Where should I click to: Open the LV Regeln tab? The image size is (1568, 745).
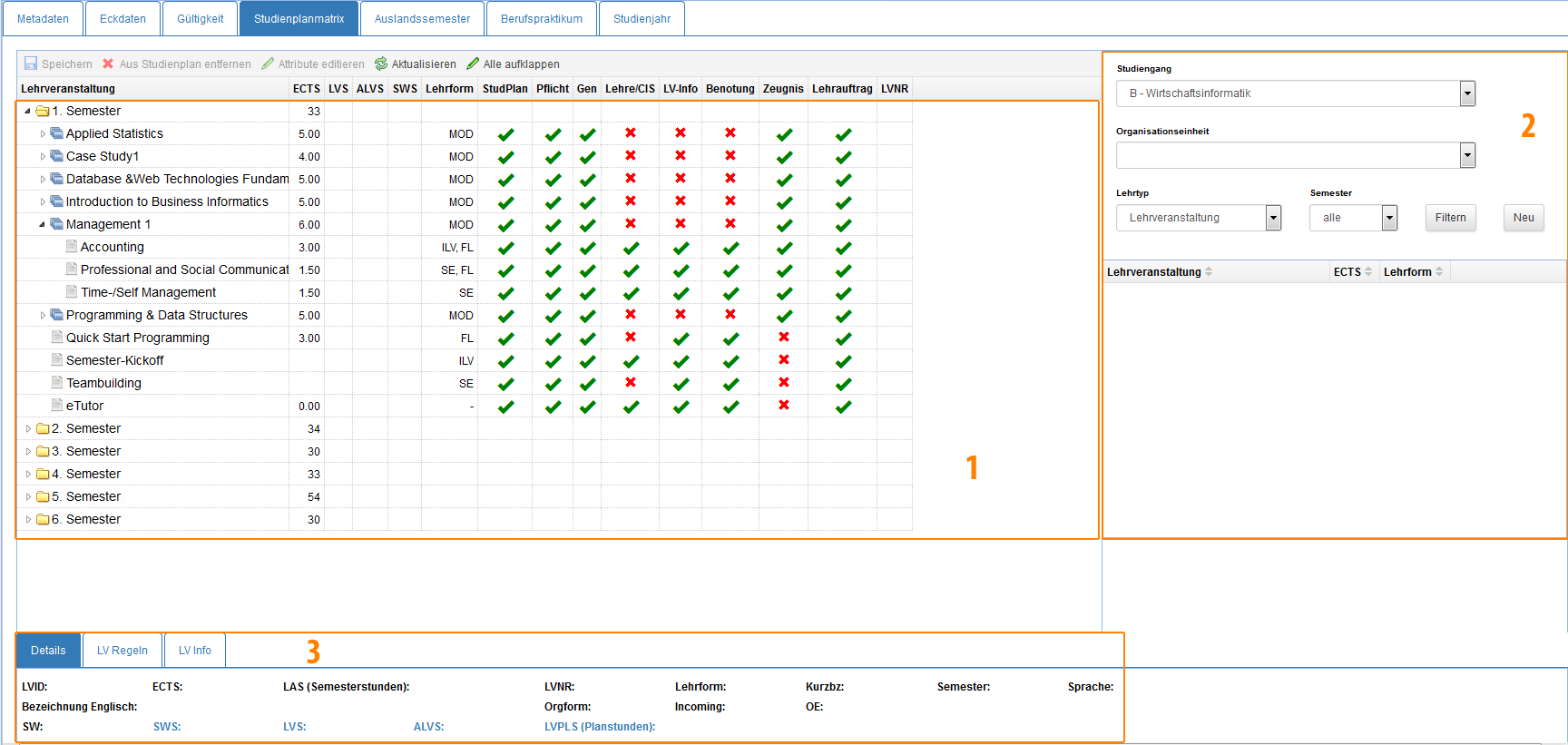point(122,651)
